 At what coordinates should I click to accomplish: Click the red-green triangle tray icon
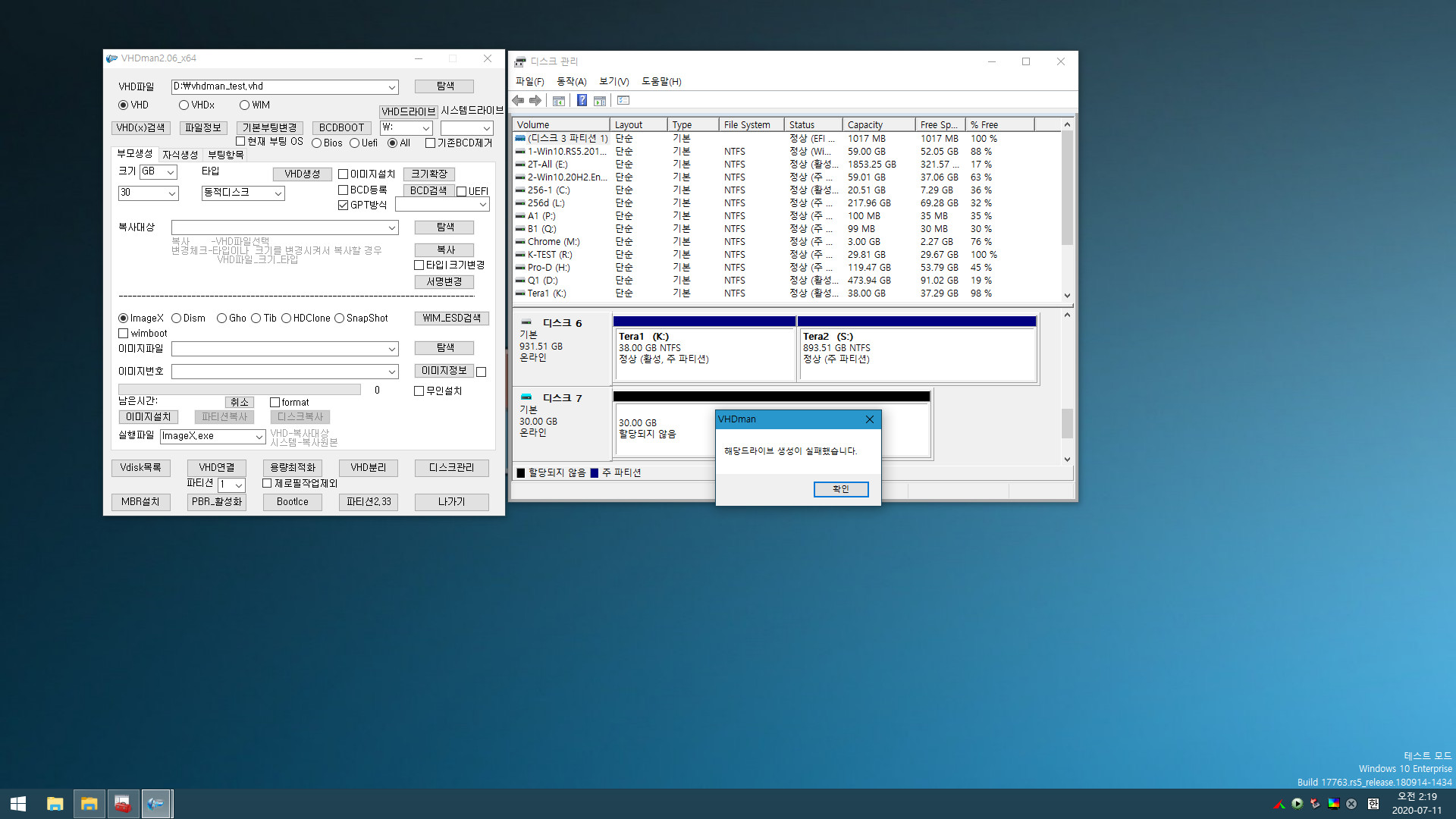click(1279, 804)
